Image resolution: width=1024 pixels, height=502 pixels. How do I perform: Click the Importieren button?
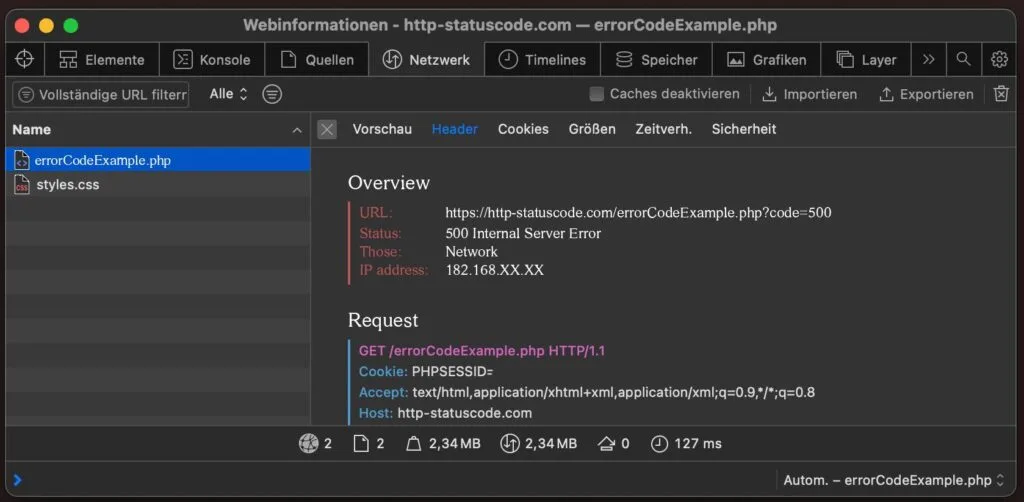(x=809, y=94)
